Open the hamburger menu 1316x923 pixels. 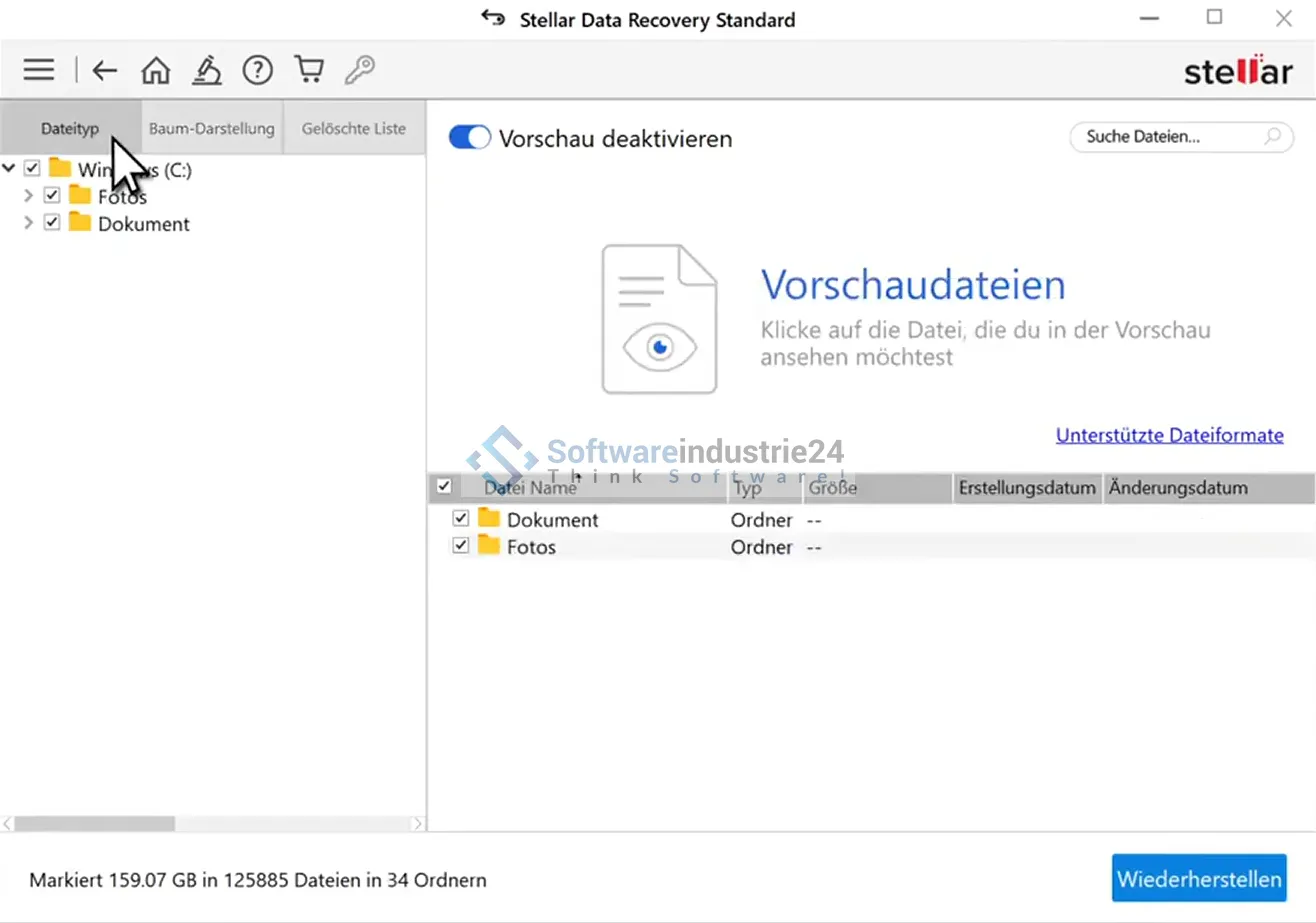coord(39,69)
